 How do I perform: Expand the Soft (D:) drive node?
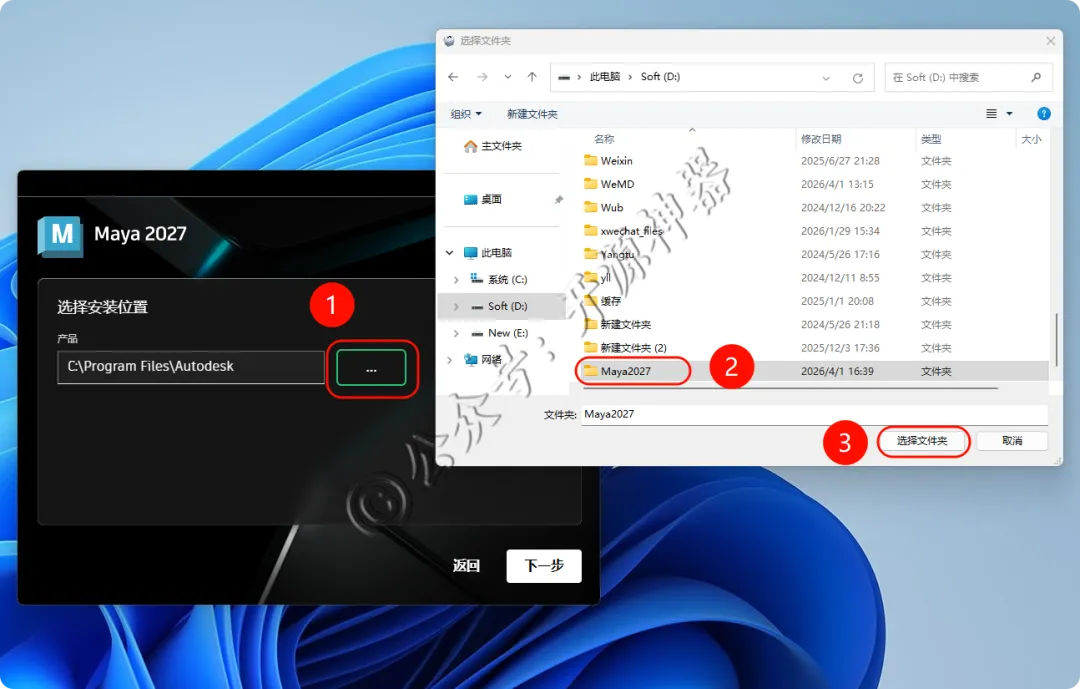point(456,307)
